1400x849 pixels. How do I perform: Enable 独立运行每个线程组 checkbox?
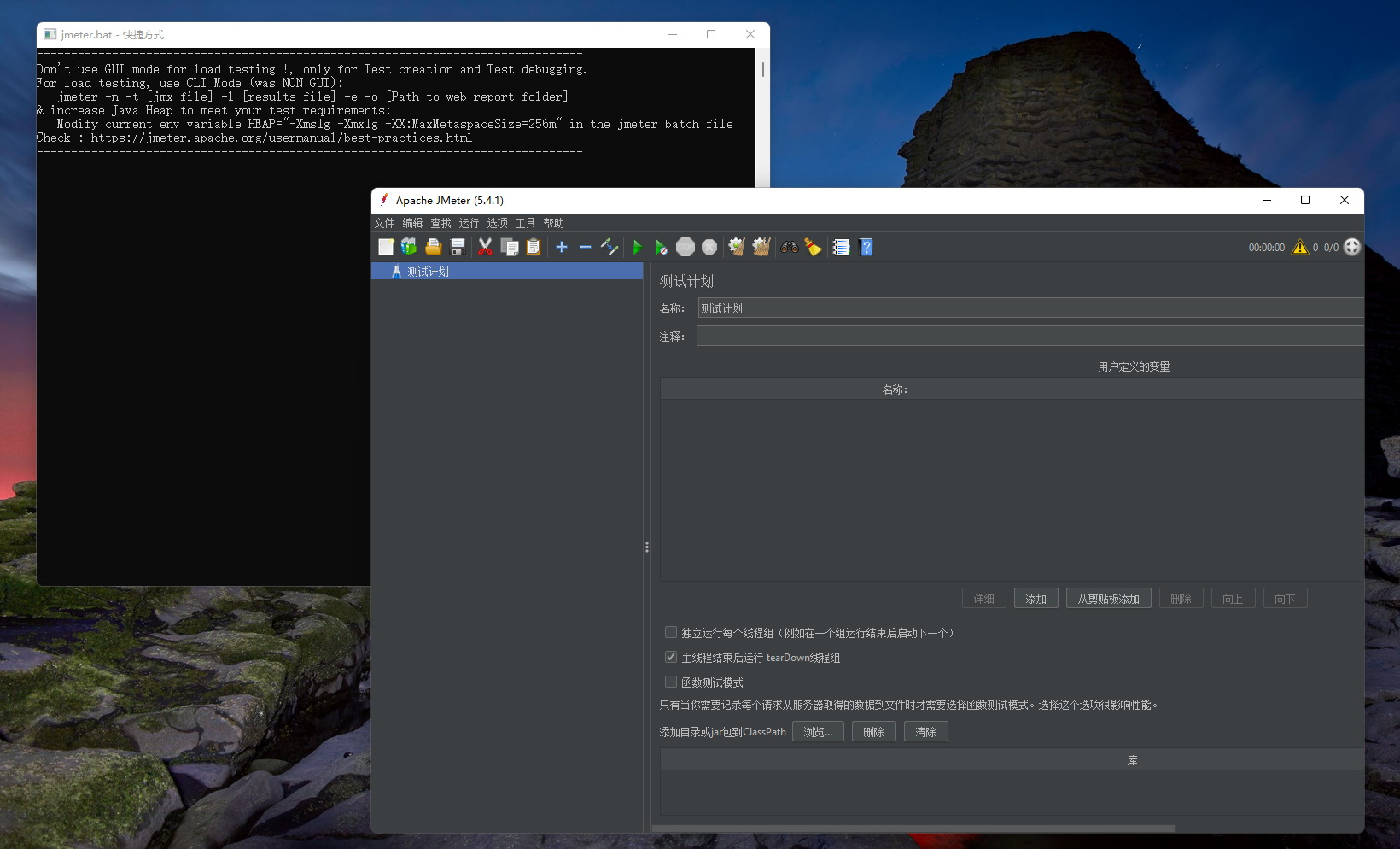click(x=671, y=632)
